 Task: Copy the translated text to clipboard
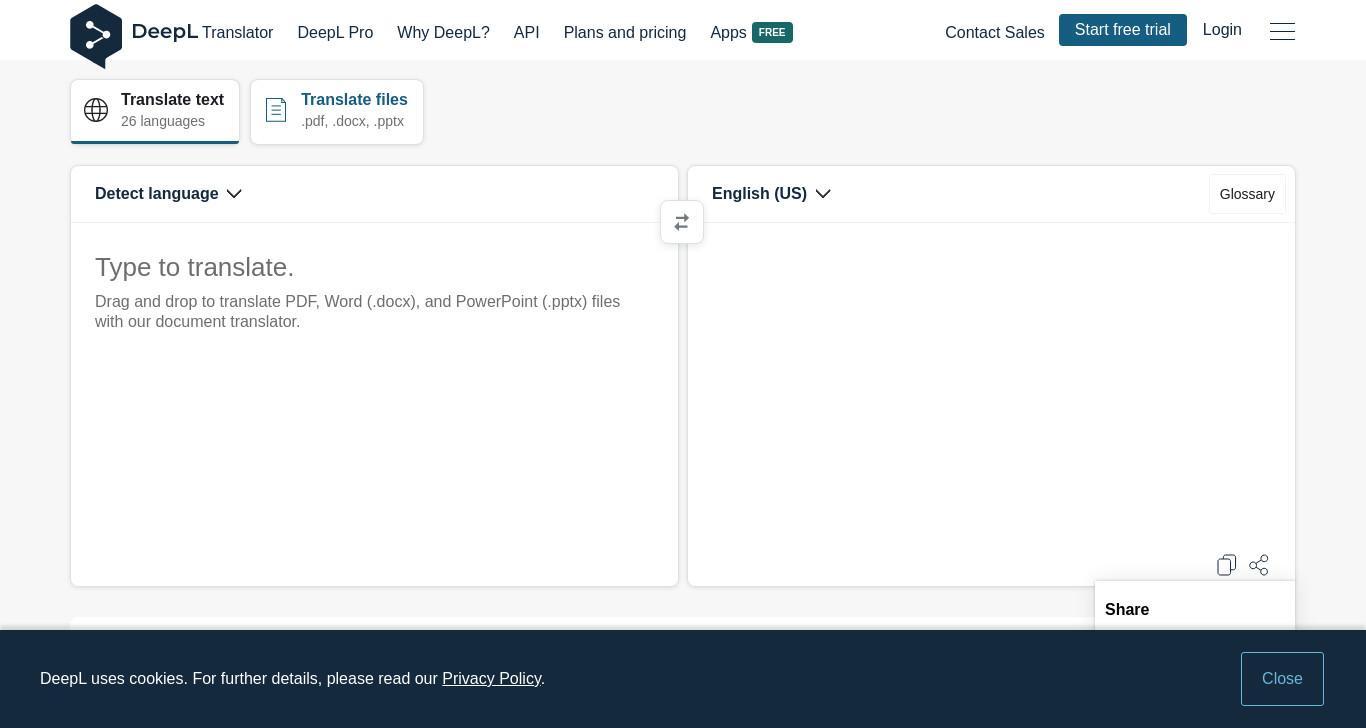pos(1227,565)
